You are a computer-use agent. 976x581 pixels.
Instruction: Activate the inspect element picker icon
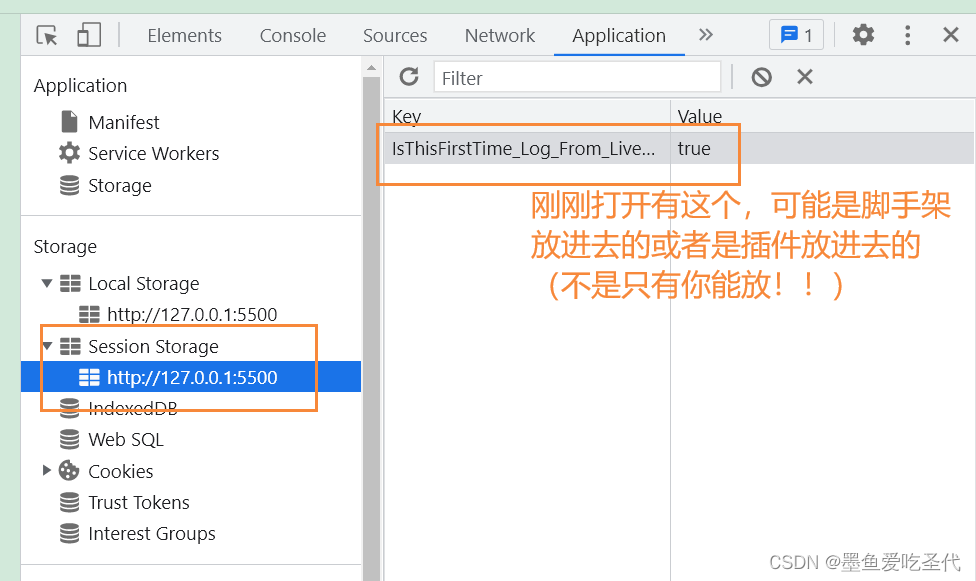(x=47, y=35)
